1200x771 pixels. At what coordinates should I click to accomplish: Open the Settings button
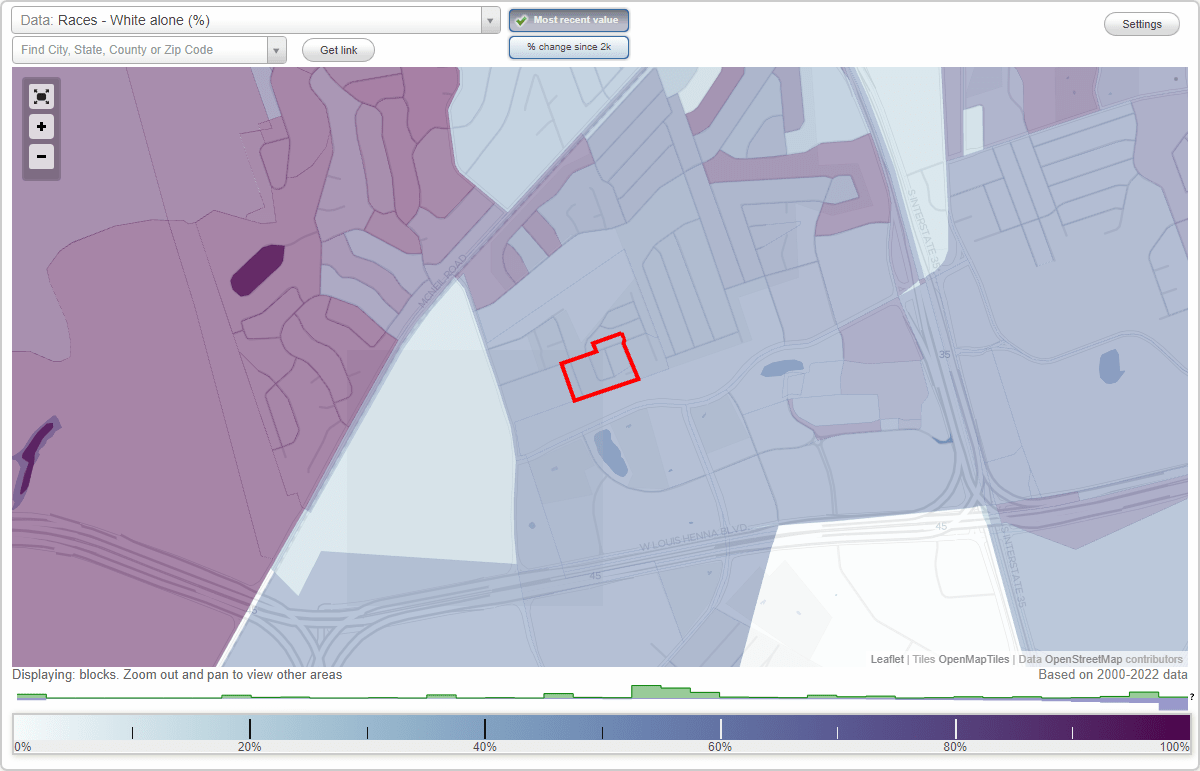click(x=1142, y=25)
